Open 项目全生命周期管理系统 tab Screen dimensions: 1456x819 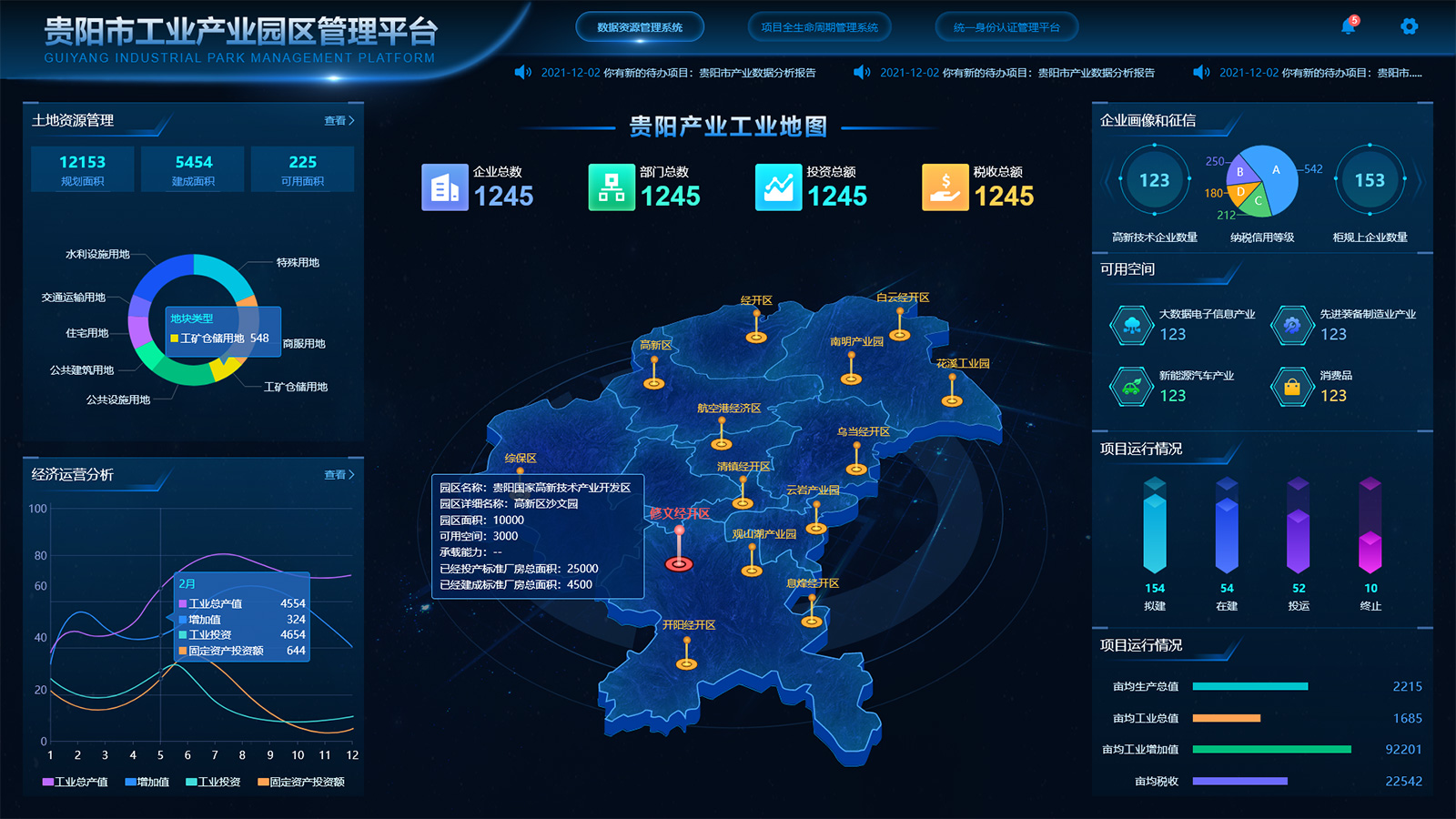click(819, 27)
